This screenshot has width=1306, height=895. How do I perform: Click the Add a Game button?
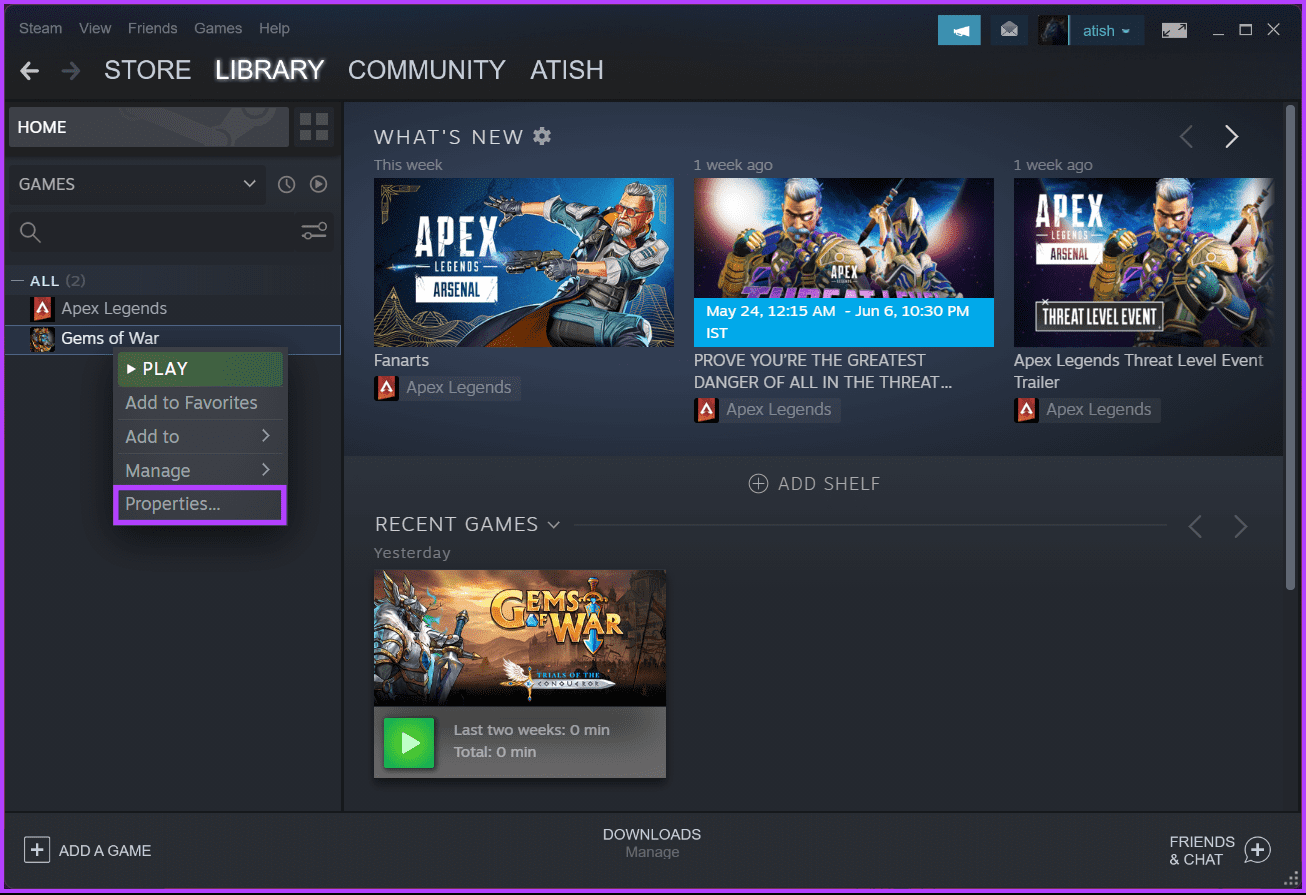[88, 850]
